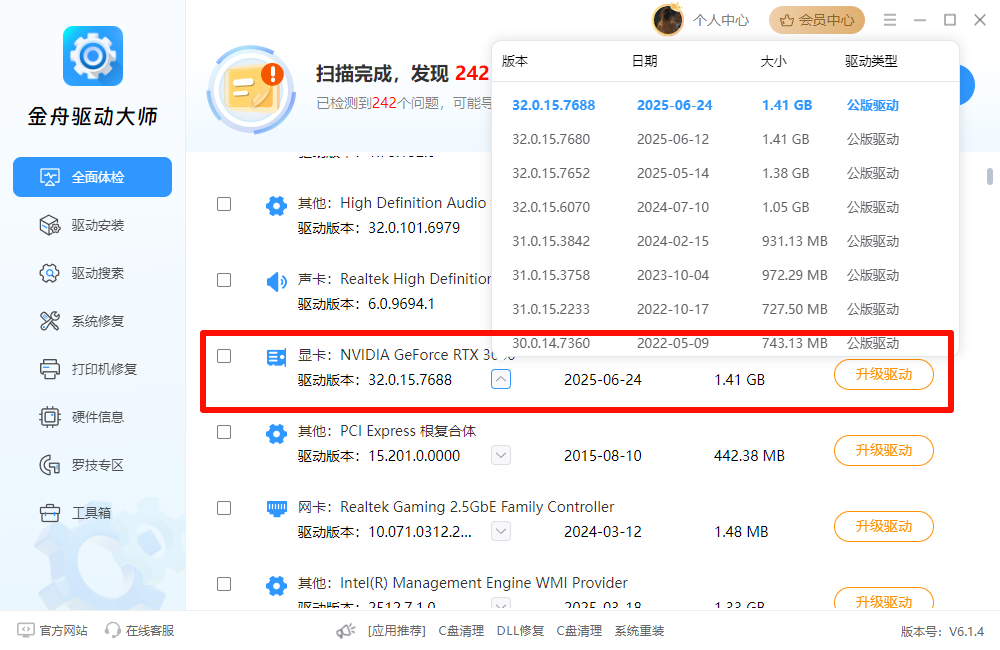
Task: Expand the PCI Express version dropdown
Action: coord(501,455)
